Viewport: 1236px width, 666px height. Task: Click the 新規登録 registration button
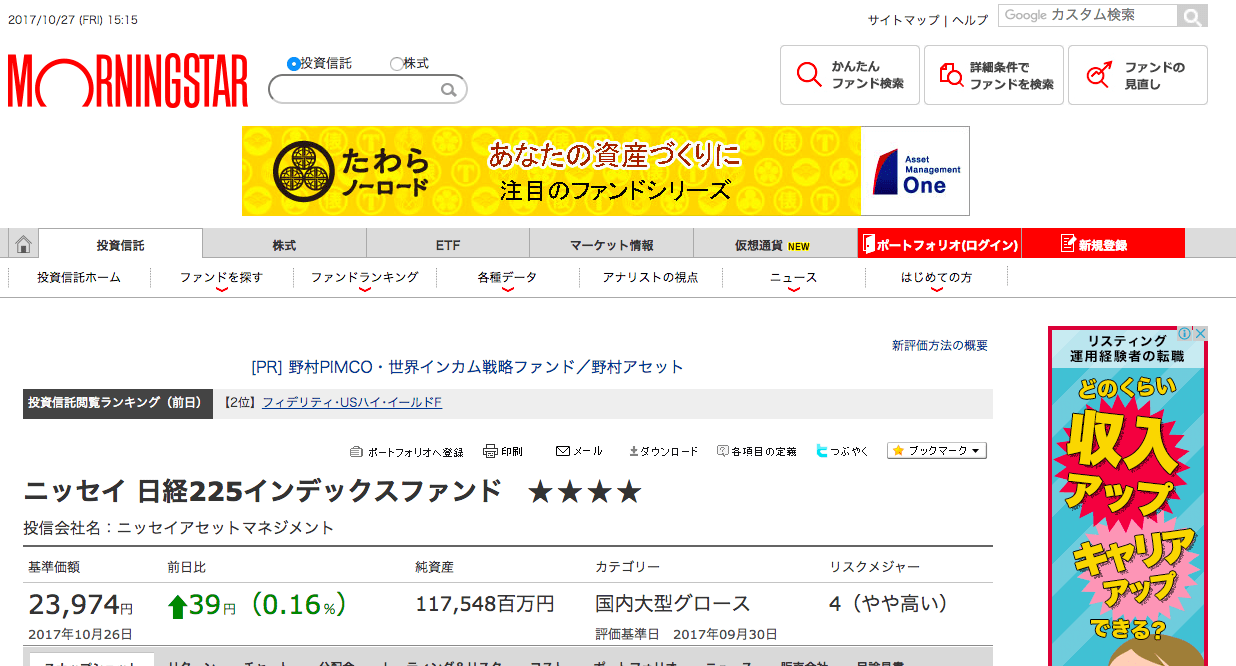pyautogui.click(x=1101, y=243)
